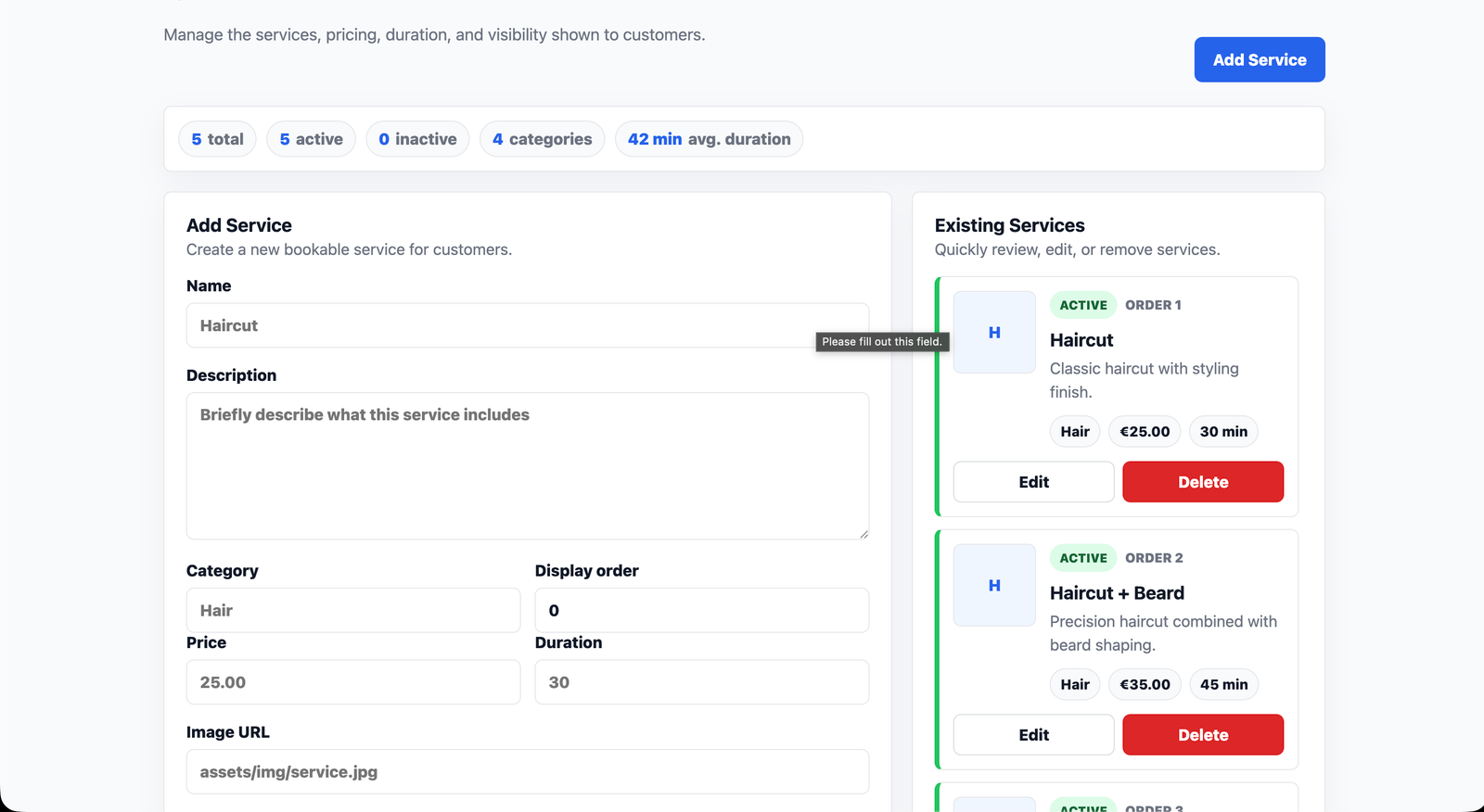This screenshot has width=1484, height=812.
Task: Click the Duration input field
Action: click(701, 682)
